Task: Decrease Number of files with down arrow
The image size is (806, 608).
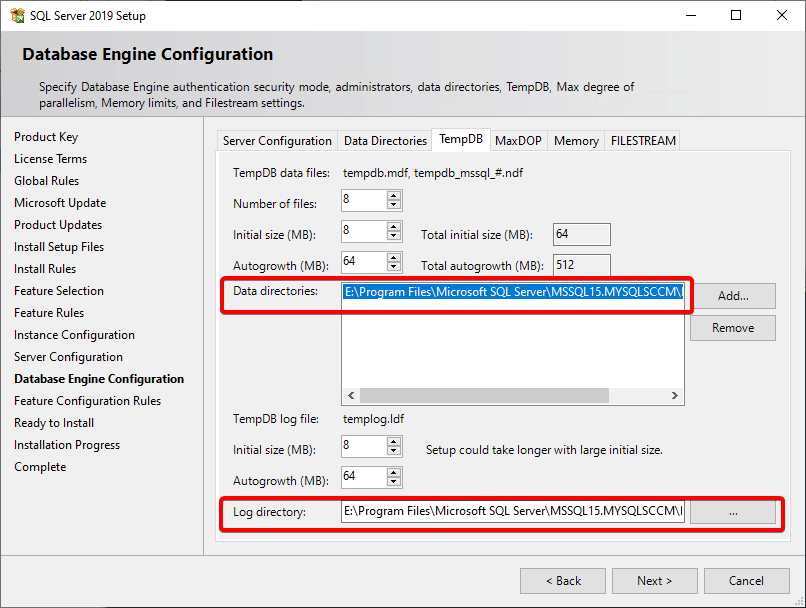Action: pos(394,205)
